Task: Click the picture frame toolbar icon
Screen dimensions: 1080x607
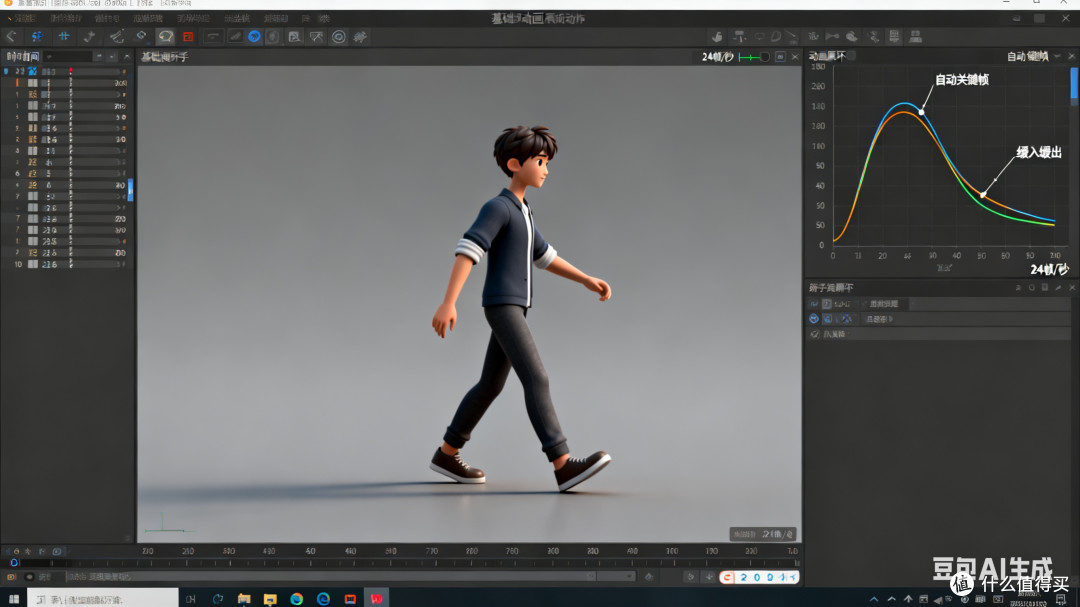Action: pyautogui.click(x=294, y=37)
